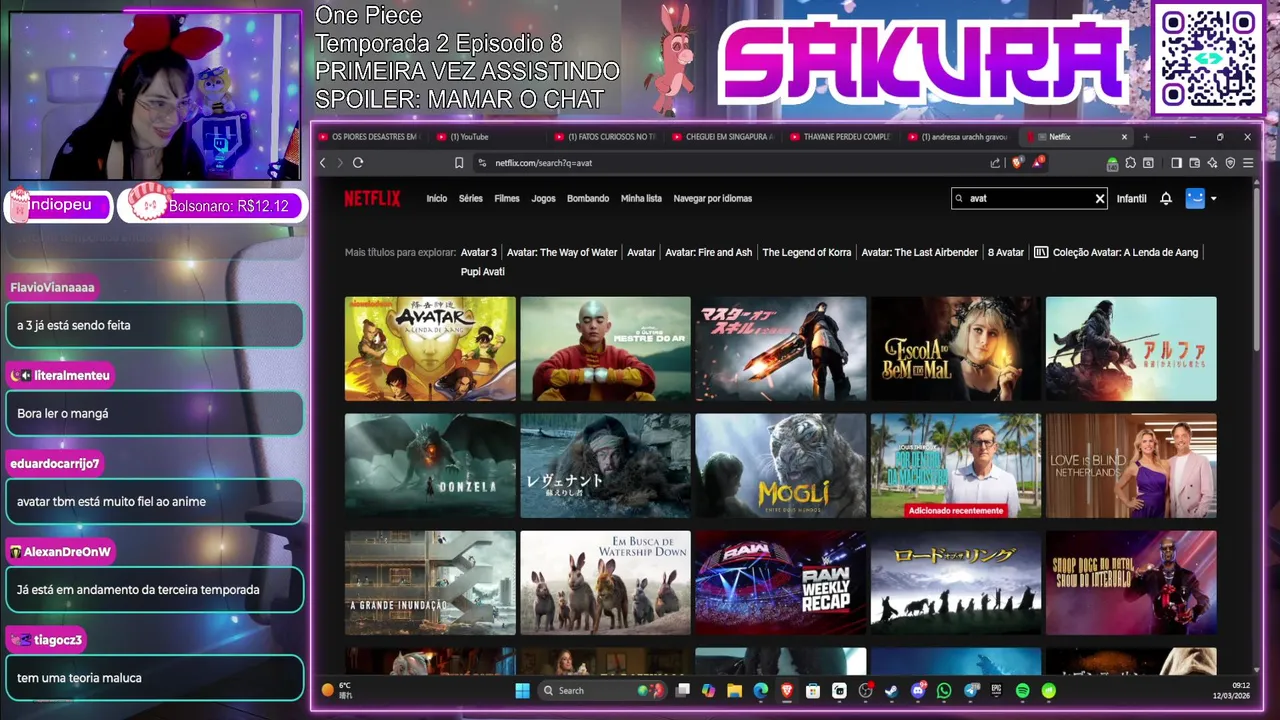Open Epic Games launcher on taskbar

[x=997, y=690]
